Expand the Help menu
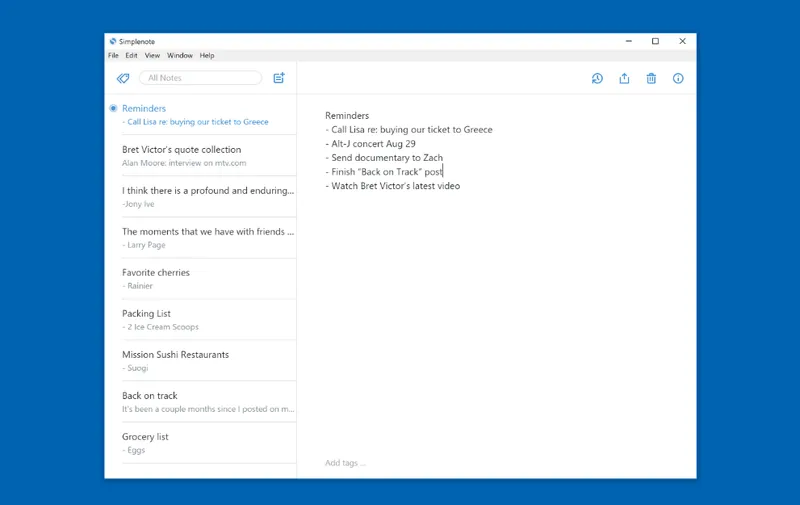Image resolution: width=800 pixels, height=505 pixels. [x=207, y=55]
